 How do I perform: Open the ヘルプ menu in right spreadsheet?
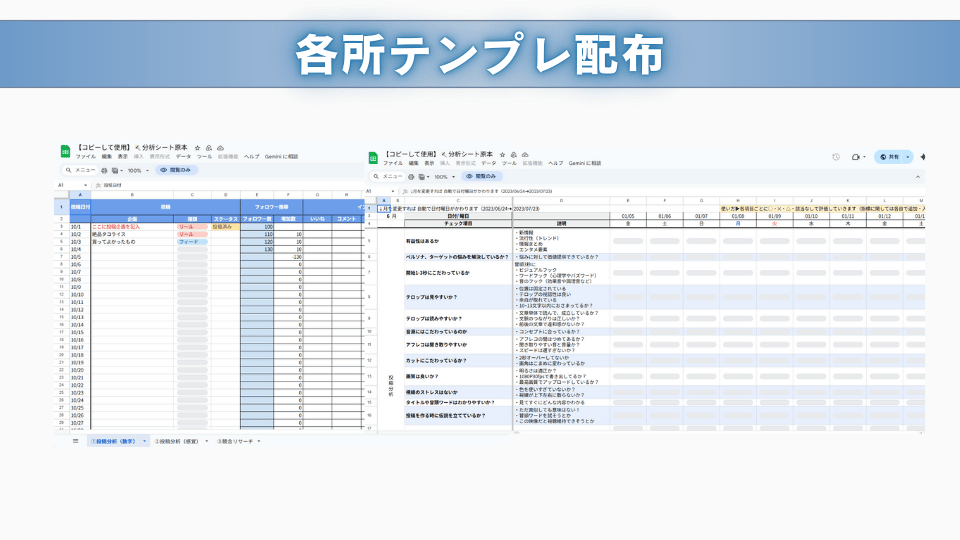click(x=555, y=163)
